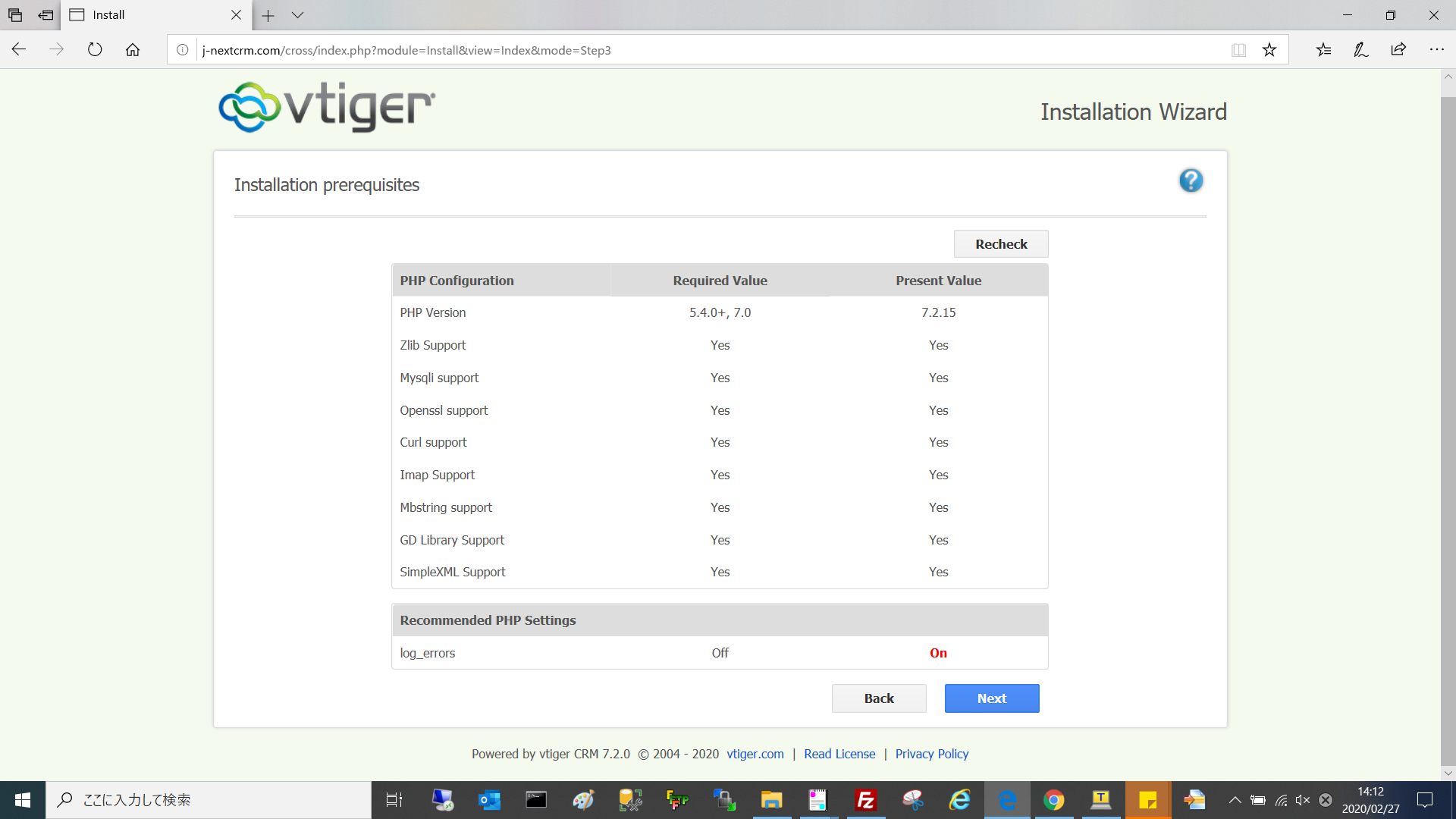Close the Install tab
This screenshot has width=1456, height=819.
point(236,15)
